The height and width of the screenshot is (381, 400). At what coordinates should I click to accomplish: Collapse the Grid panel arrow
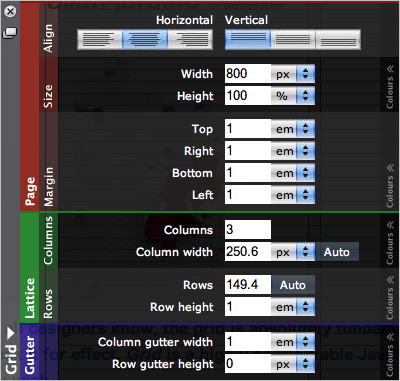coord(11,332)
